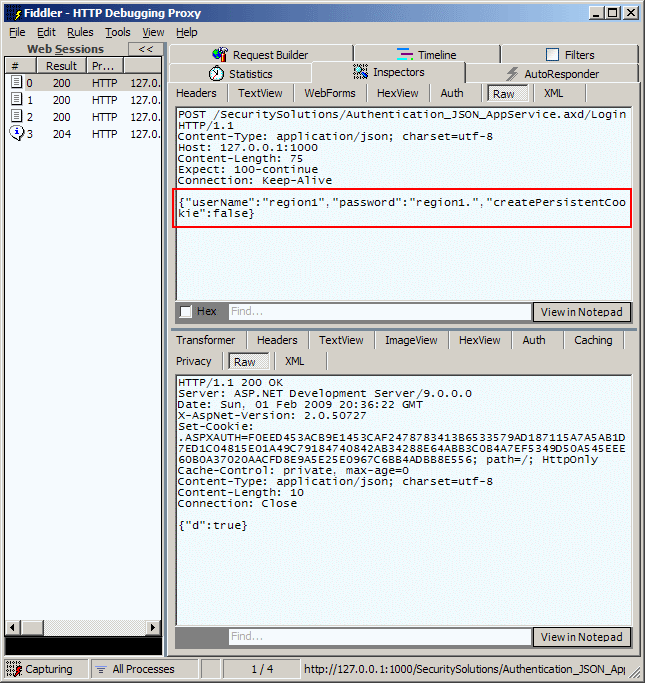
Task: Click the session URL in status bar
Action: pyautogui.click(x=465, y=669)
